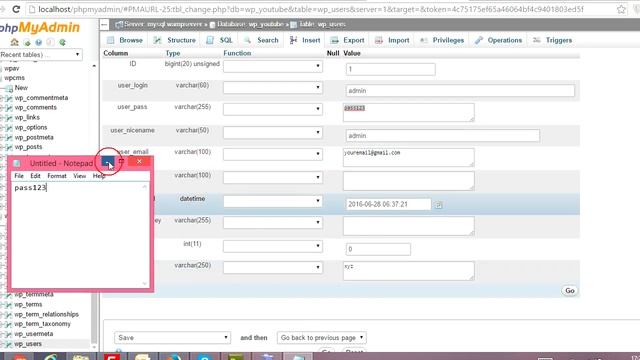Switch to the Operations tab

498,40
